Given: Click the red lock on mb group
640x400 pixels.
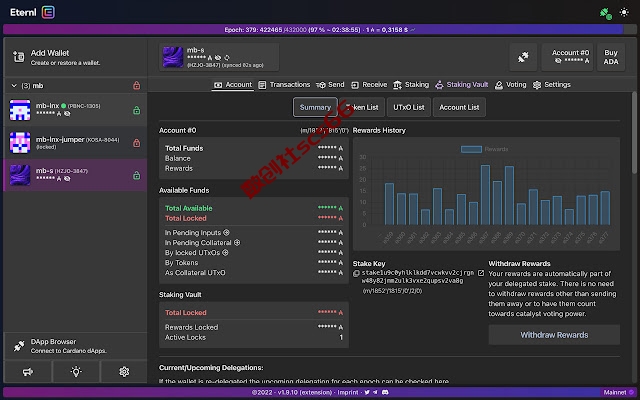Looking at the screenshot, I should tap(137, 85).
